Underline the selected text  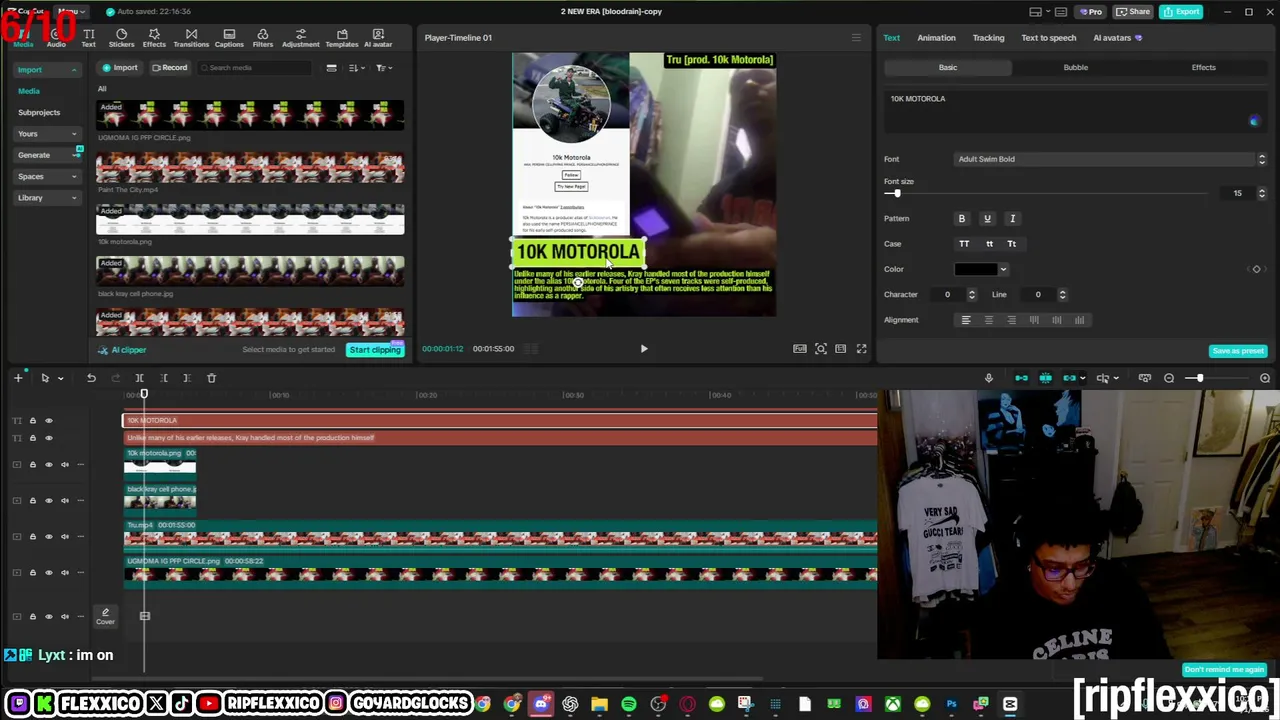coord(987,219)
